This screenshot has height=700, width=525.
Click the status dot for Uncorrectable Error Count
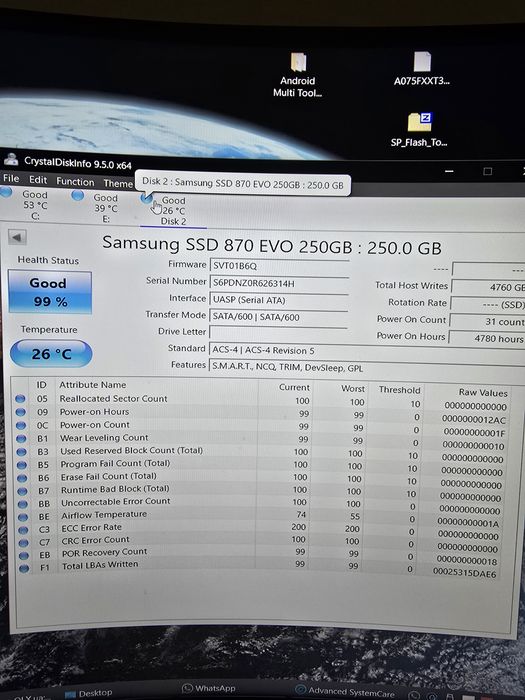pyautogui.click(x=23, y=504)
